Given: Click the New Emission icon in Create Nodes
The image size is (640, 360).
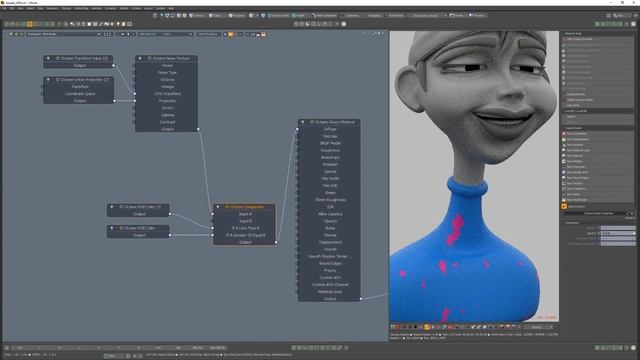Looking at the screenshot, I should 564,145.
